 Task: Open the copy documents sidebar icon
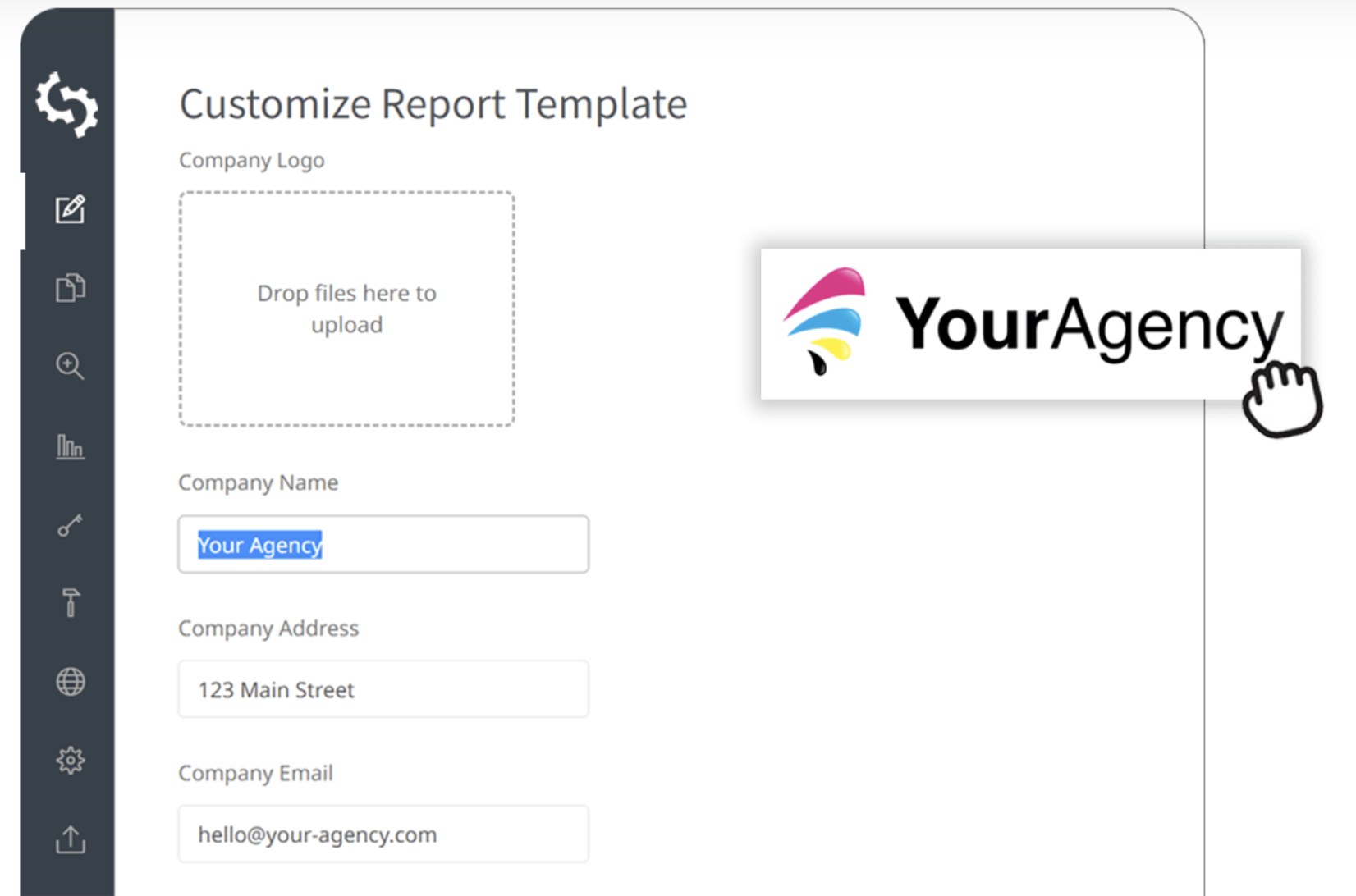pyautogui.click(x=70, y=288)
